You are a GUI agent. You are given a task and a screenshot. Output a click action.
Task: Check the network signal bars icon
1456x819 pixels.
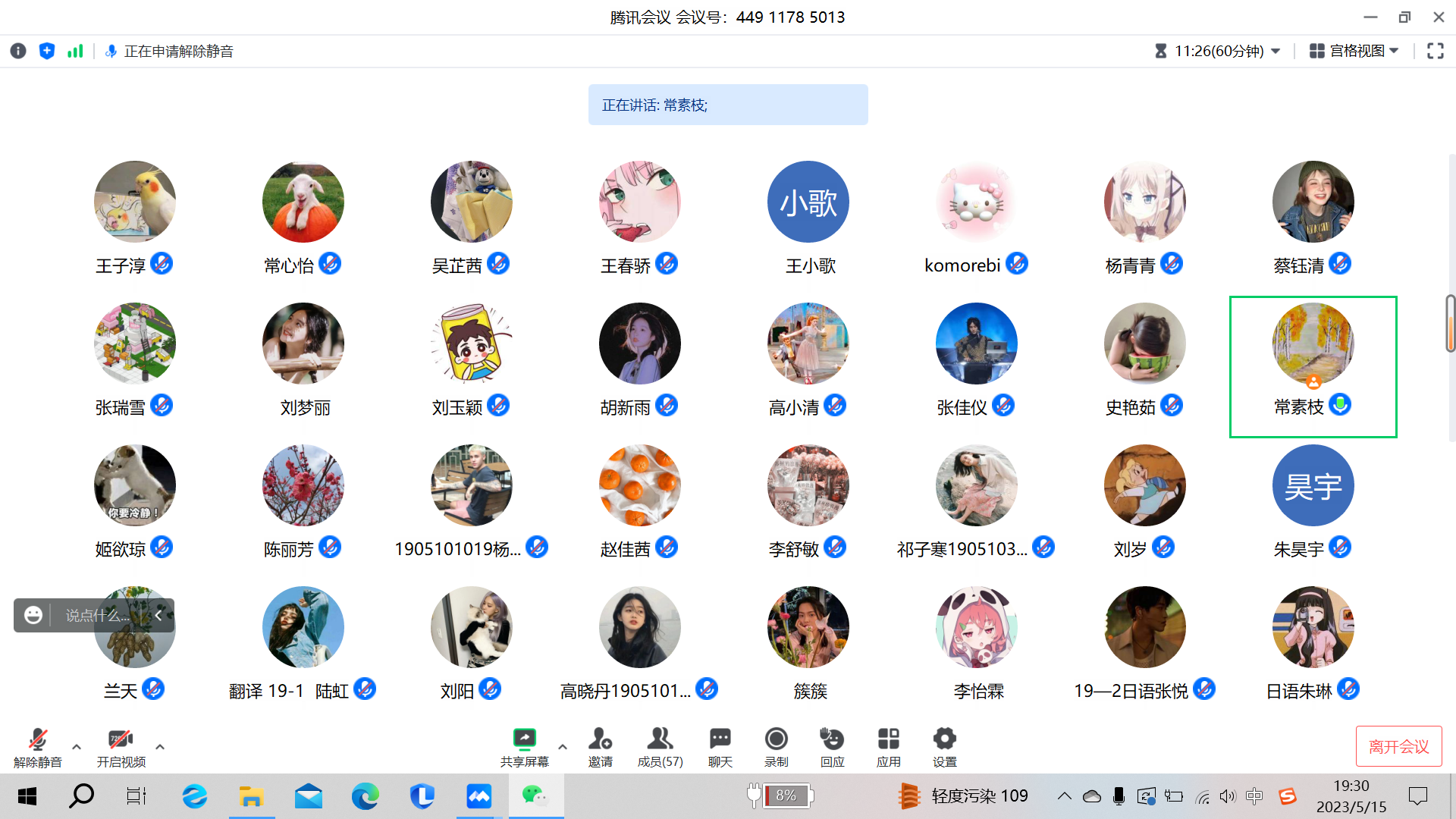pyautogui.click(x=75, y=51)
